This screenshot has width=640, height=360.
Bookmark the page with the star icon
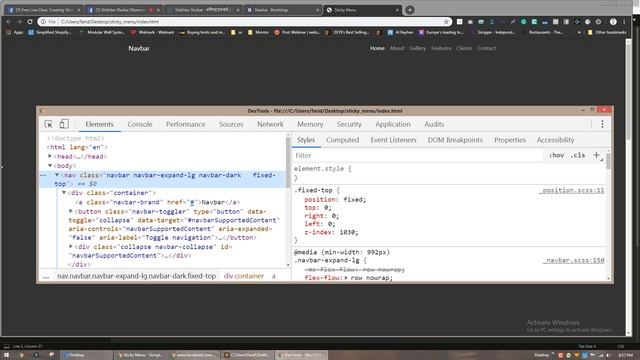tap(446, 22)
